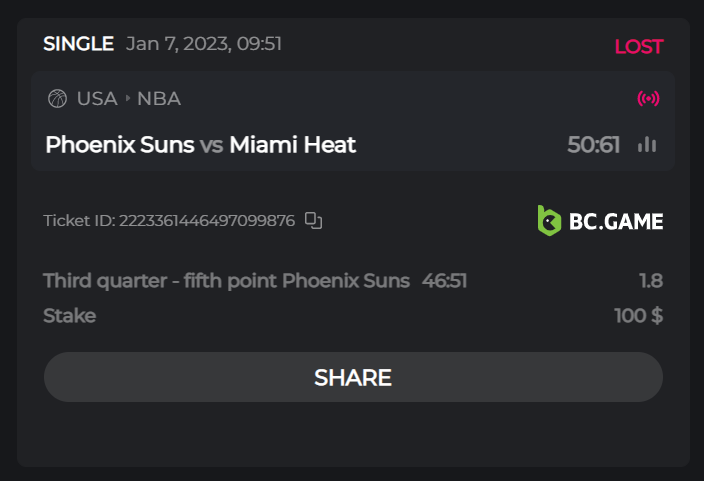
Task: Click the basketball sport icon
Action: 57,98
